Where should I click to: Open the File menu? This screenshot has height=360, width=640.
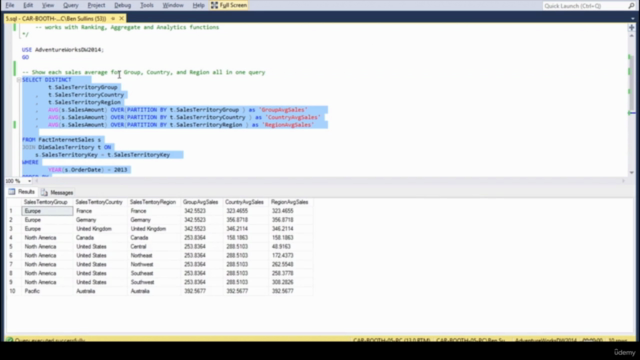(x=10, y=5)
